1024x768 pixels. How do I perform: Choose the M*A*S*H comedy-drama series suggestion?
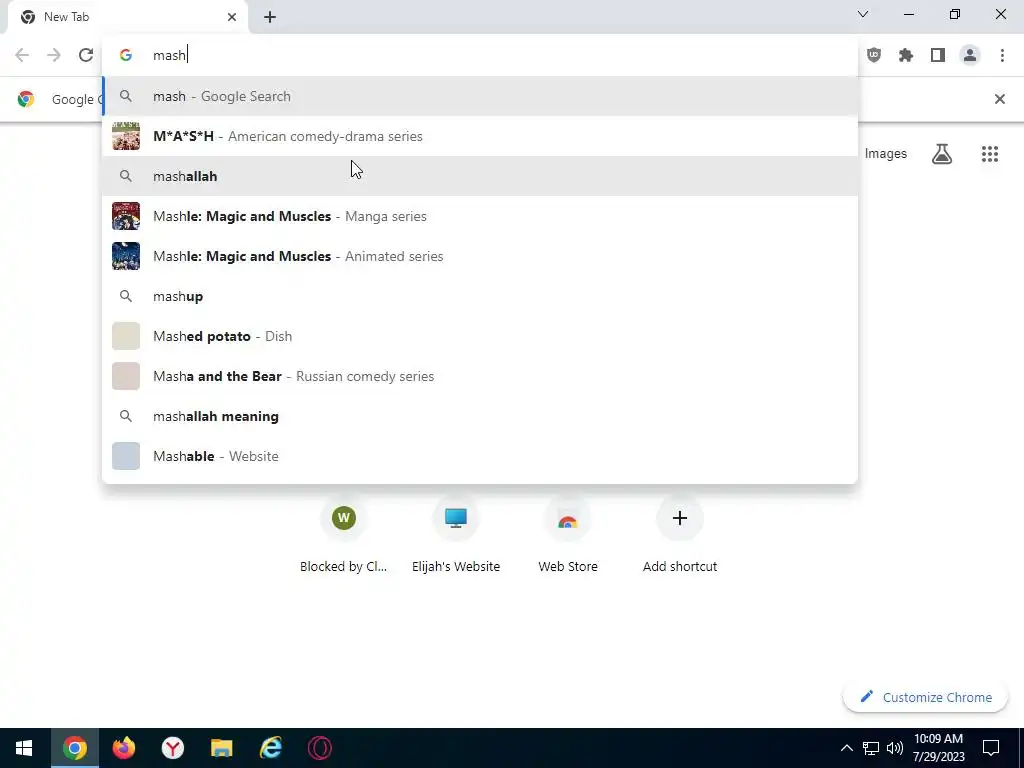(480, 136)
